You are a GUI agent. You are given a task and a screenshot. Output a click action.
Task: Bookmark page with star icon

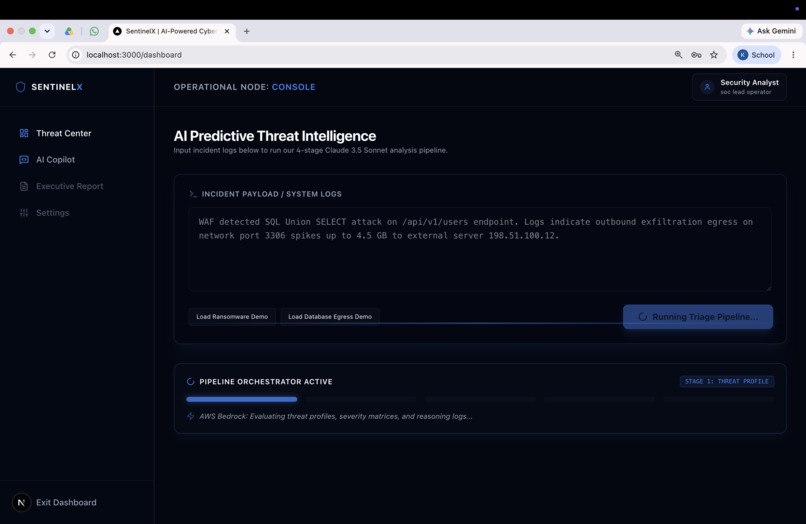point(714,55)
